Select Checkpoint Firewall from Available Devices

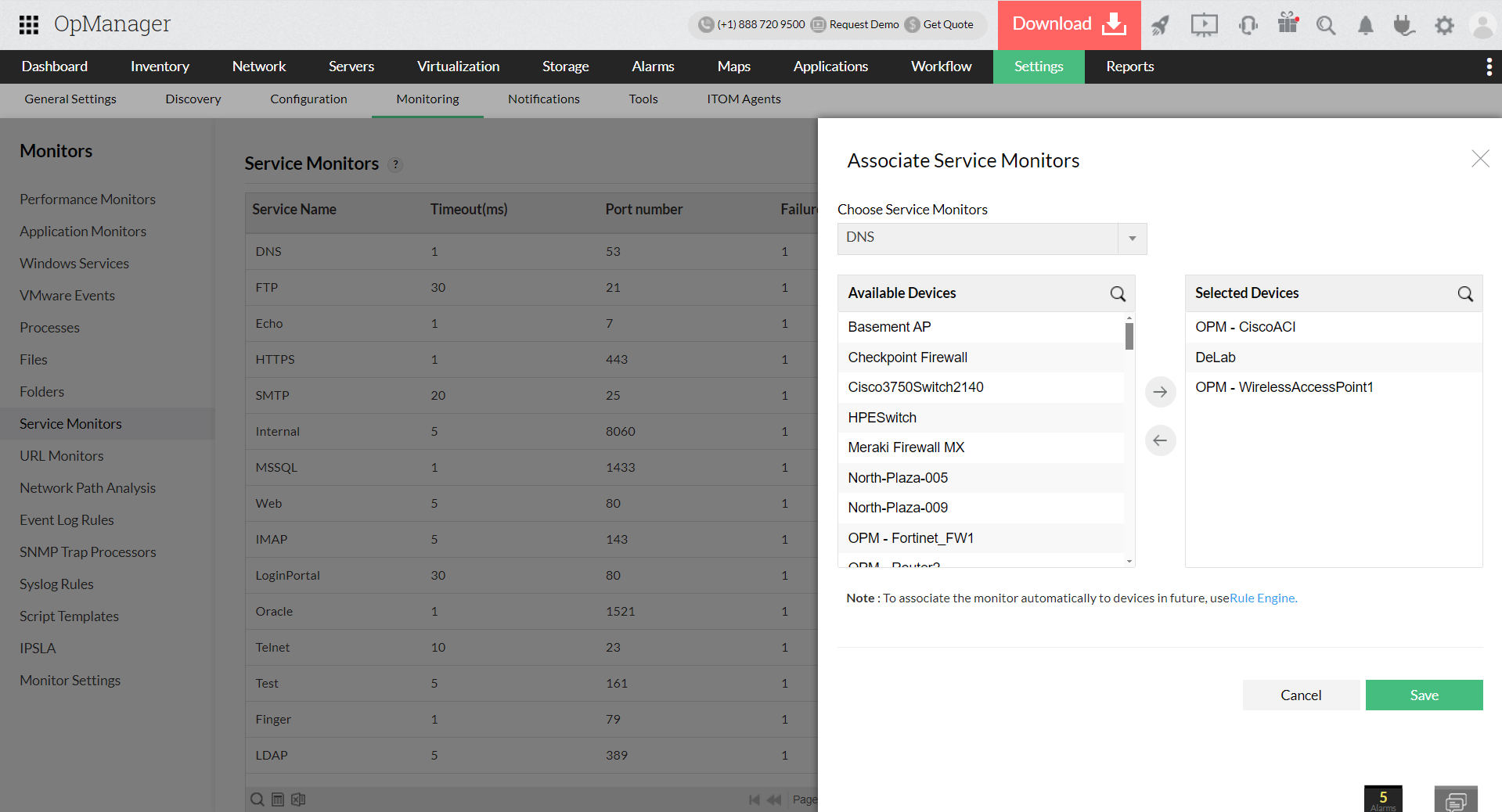point(907,357)
